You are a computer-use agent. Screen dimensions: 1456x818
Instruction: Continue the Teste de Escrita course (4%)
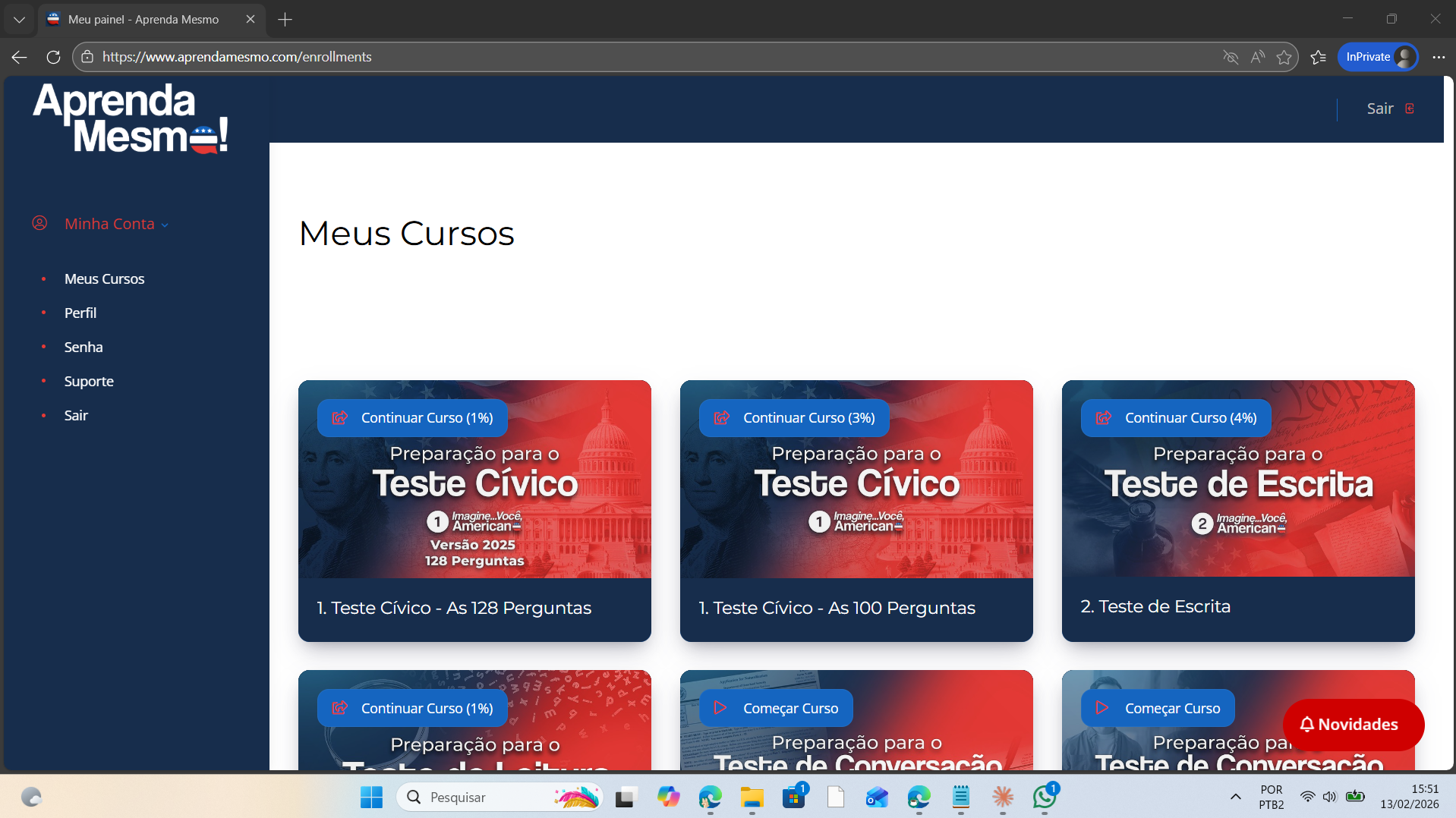pos(1176,418)
